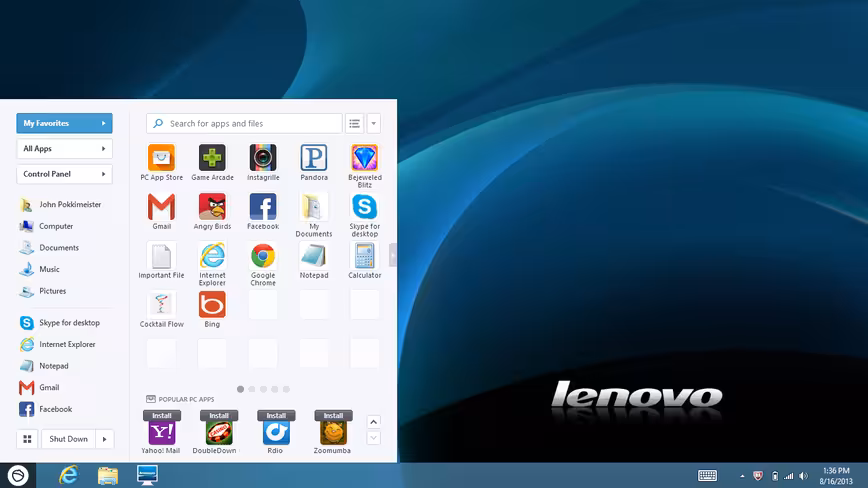
Task: Open the Lenovo monitor app on the taskbar
Action: [147, 475]
